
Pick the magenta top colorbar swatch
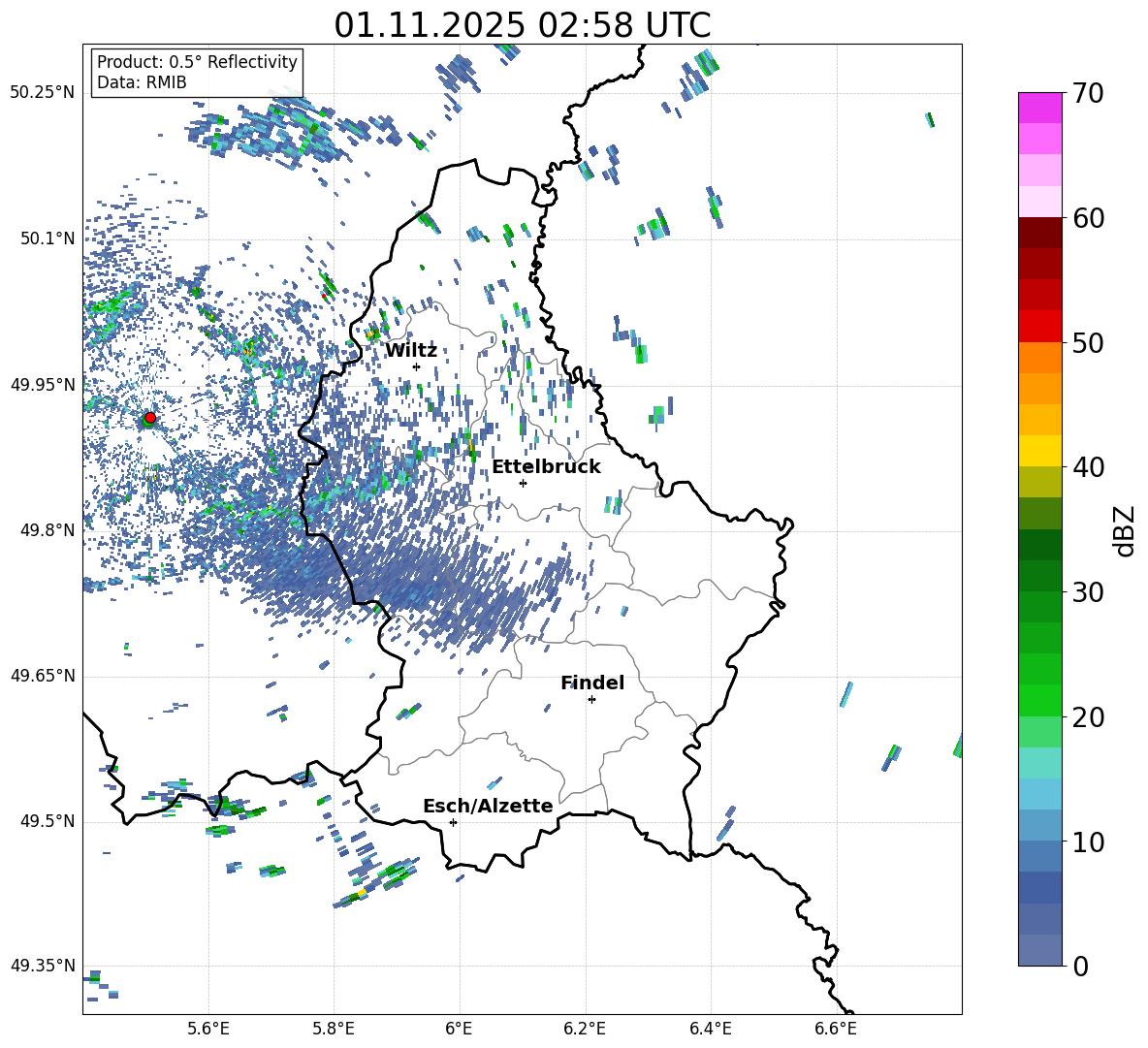pyautogui.click(x=1039, y=108)
